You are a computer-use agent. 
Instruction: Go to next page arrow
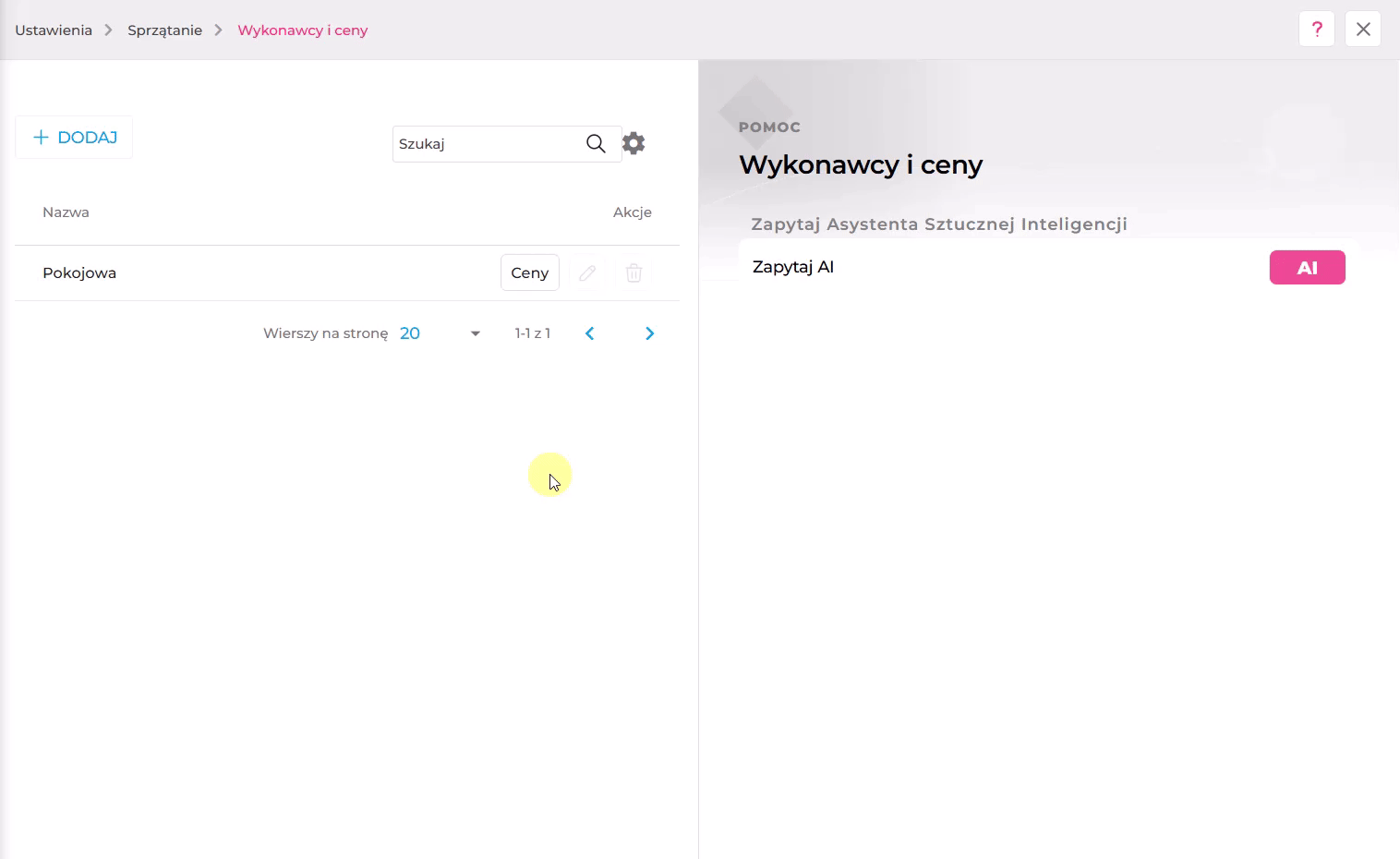point(649,333)
